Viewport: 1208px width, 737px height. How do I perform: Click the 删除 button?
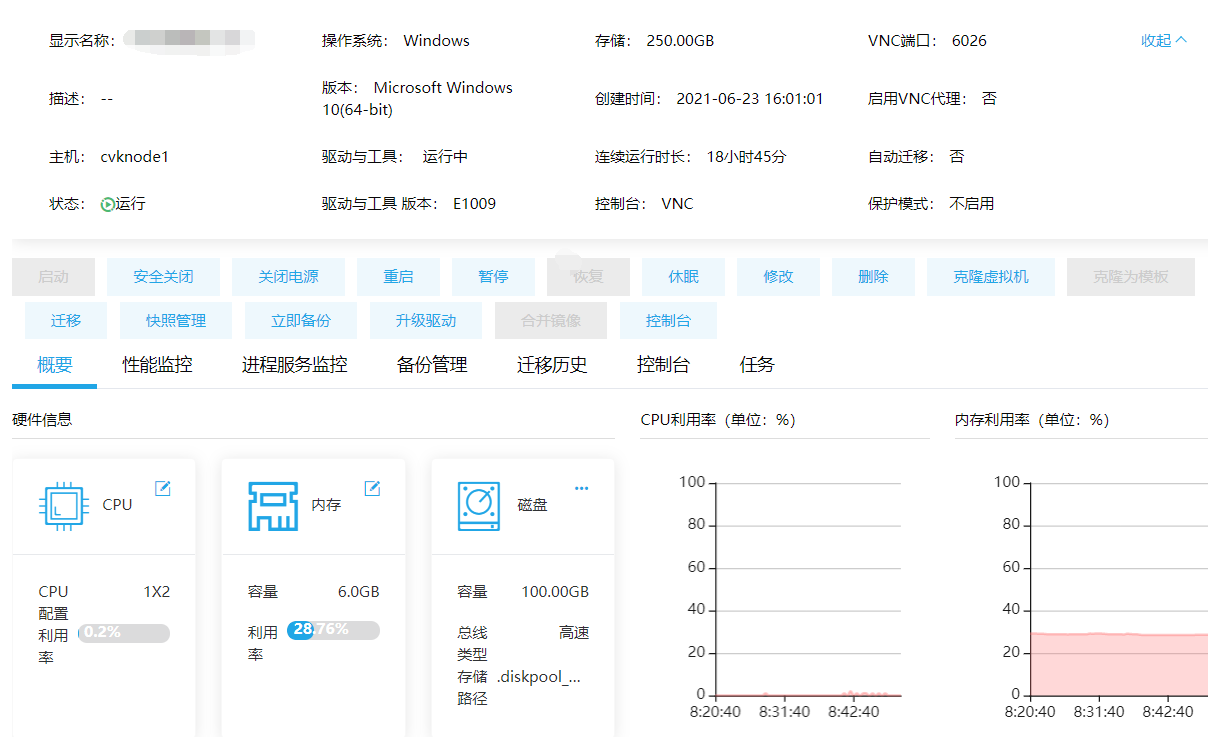coord(873,277)
